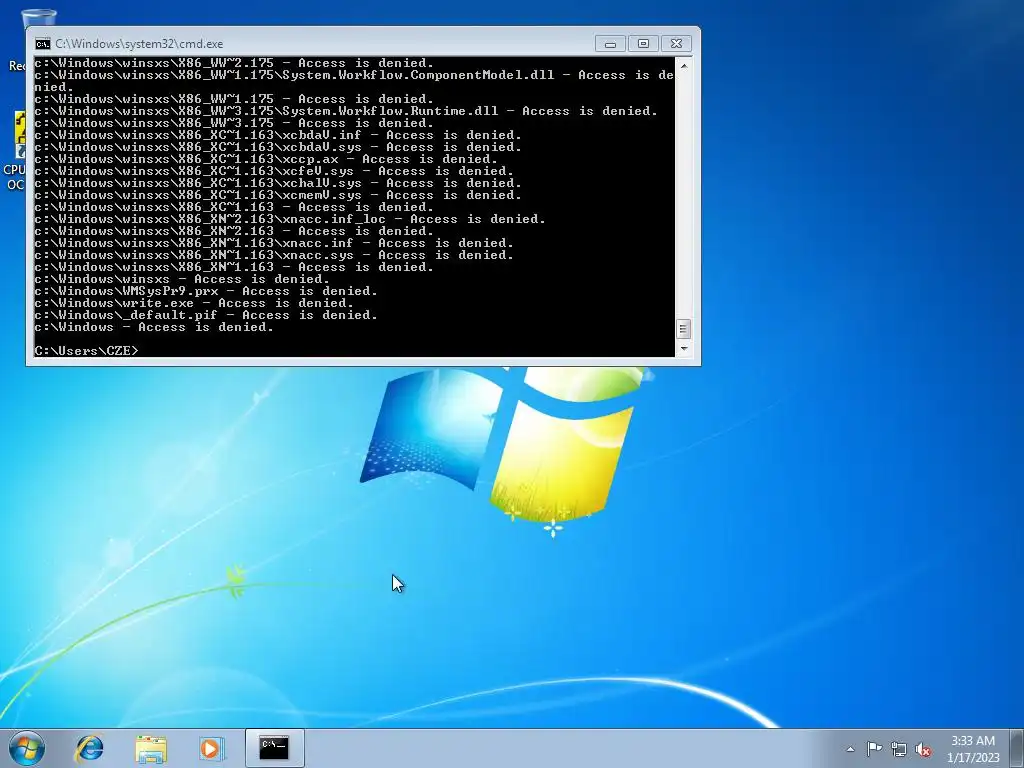Close the cmd.exe window
Image resolution: width=1024 pixels, height=768 pixels.
click(677, 44)
